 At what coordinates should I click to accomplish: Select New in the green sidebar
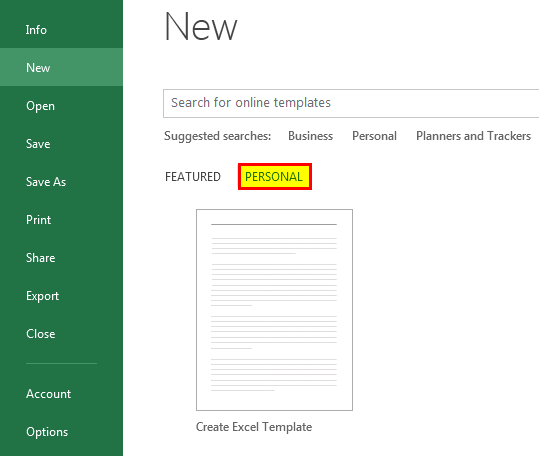click(x=61, y=67)
